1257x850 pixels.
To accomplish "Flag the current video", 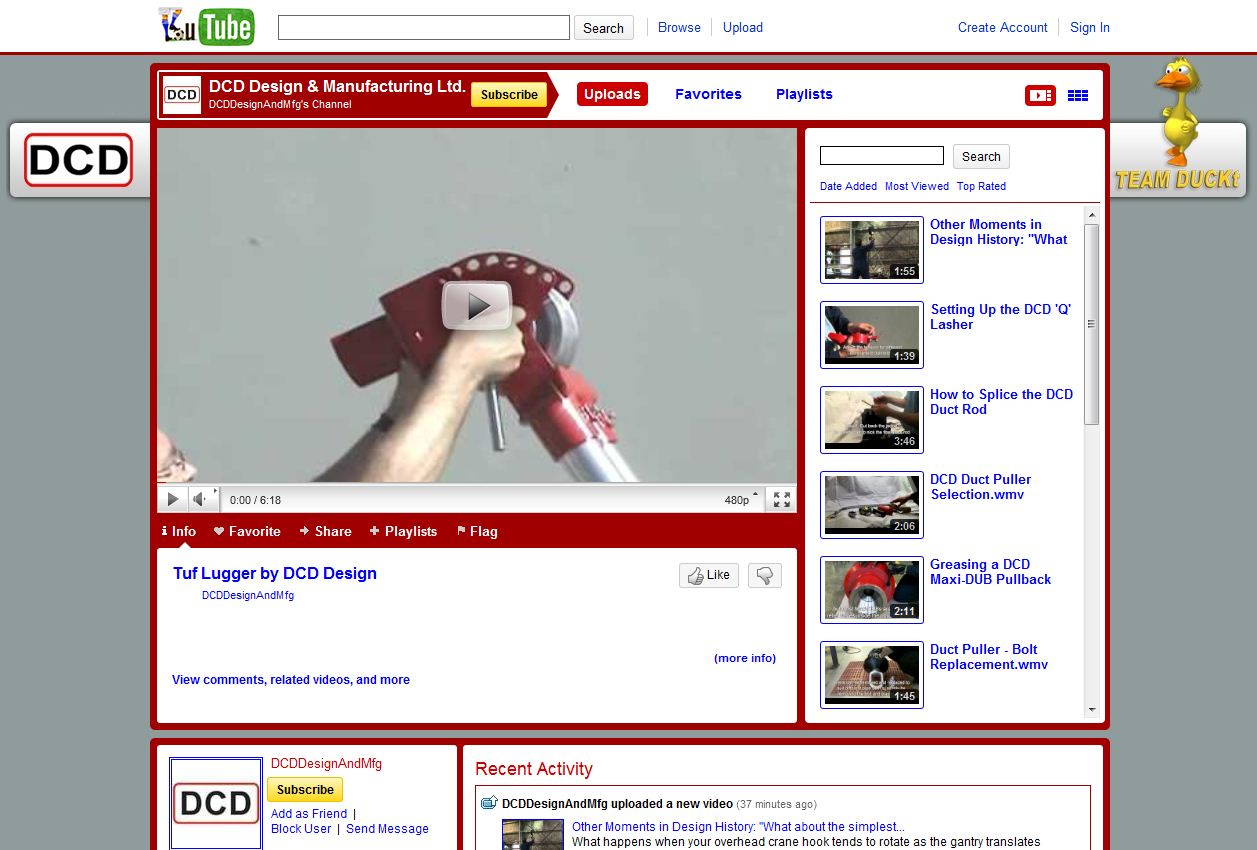I will 477,531.
